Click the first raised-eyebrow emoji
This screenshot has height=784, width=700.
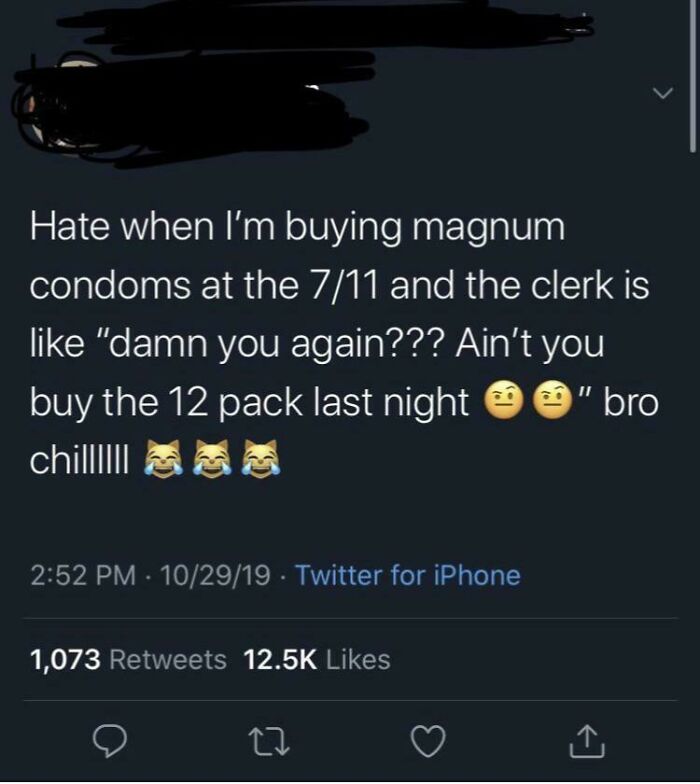click(504, 402)
